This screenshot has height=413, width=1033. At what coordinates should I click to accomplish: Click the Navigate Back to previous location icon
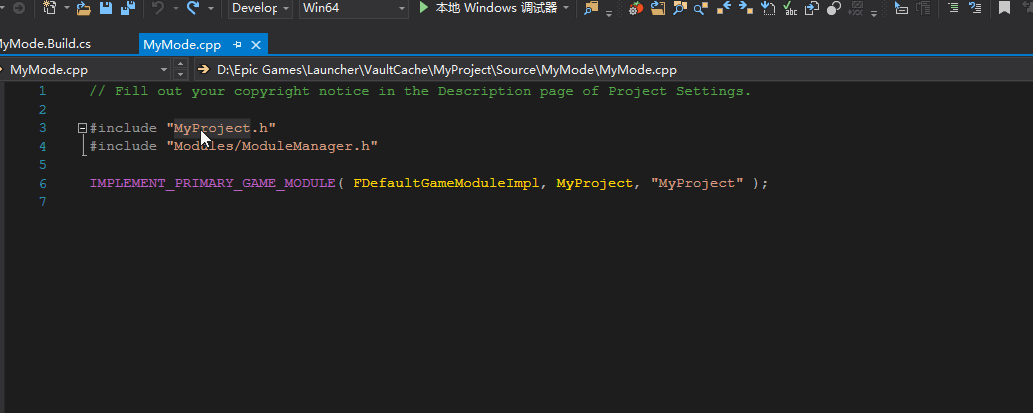tap(724, 8)
